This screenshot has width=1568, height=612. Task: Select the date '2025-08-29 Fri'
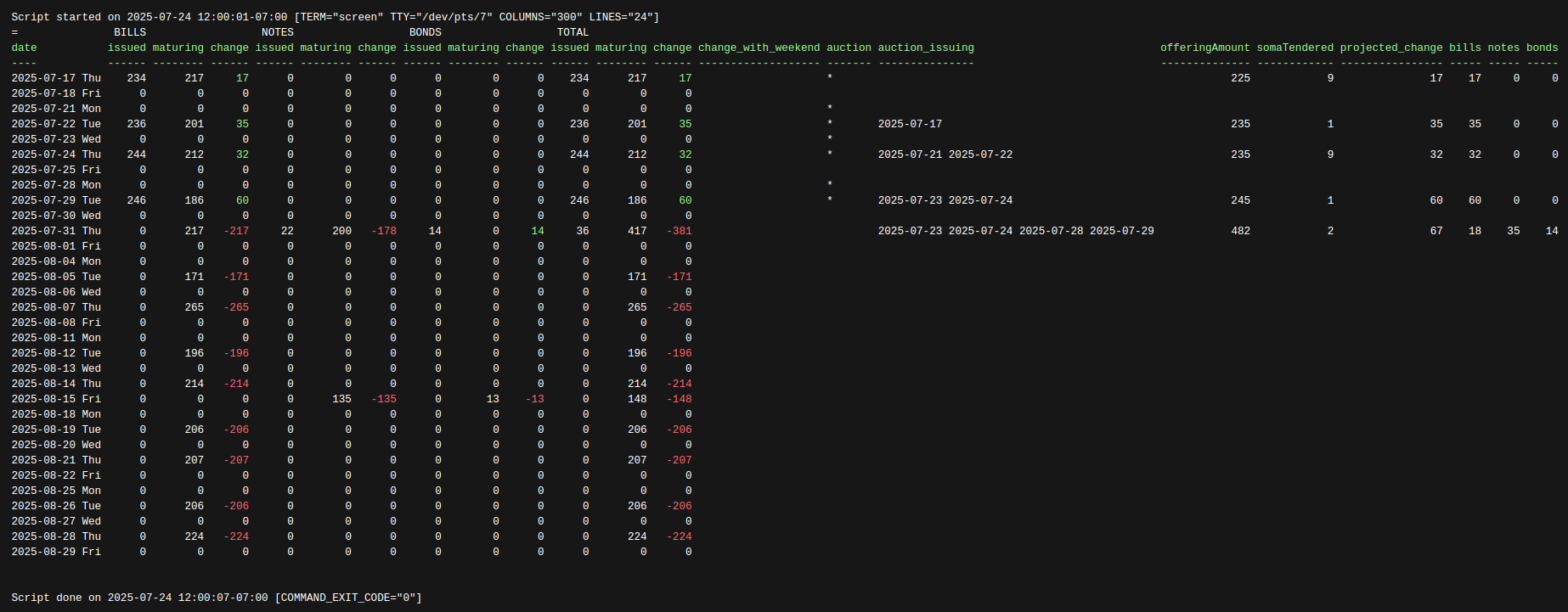point(56,552)
